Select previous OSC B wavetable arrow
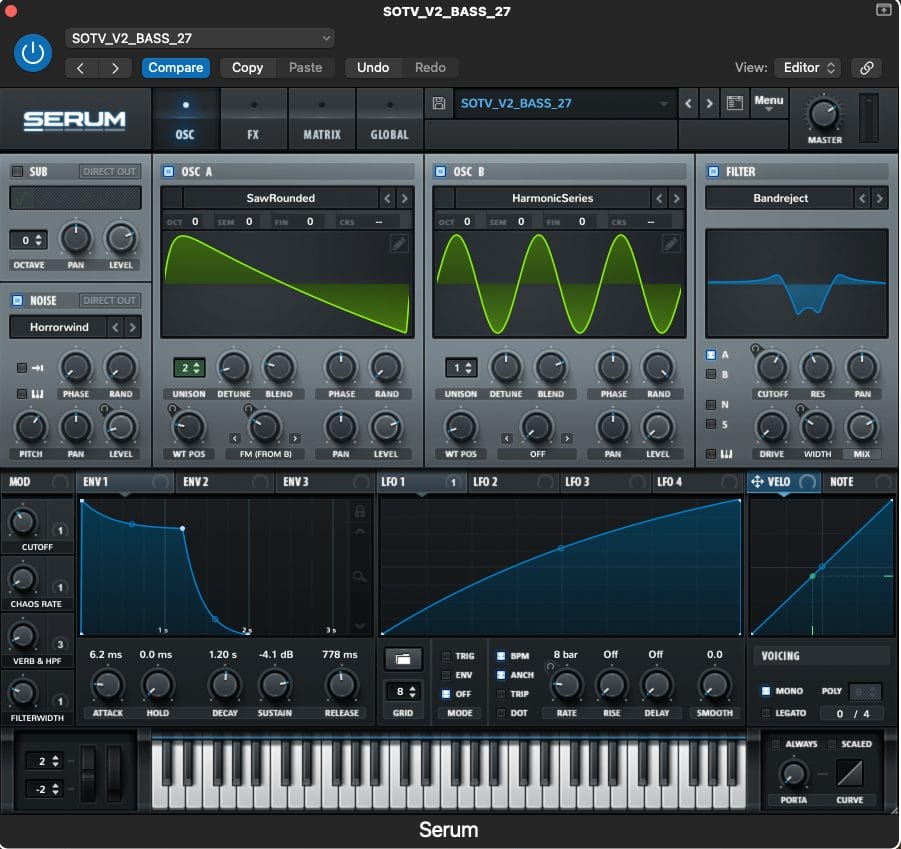 659,198
